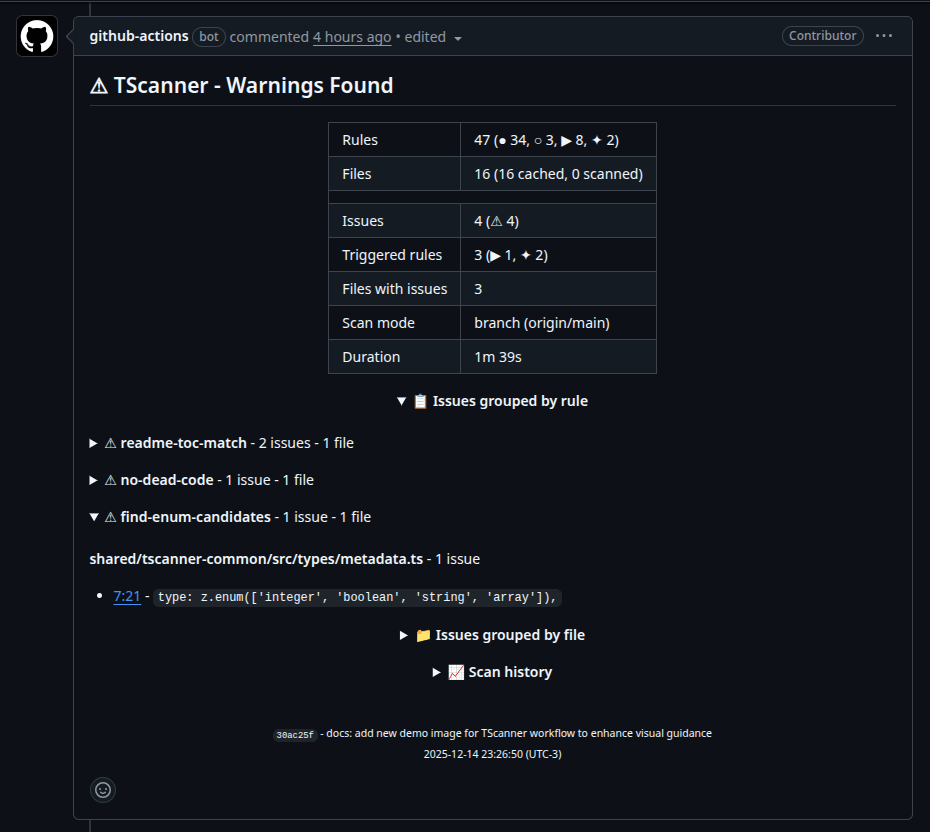Click the clipboard icon beside Issues grouped by rule
The width and height of the screenshot is (930, 832).
pyautogui.click(x=420, y=400)
